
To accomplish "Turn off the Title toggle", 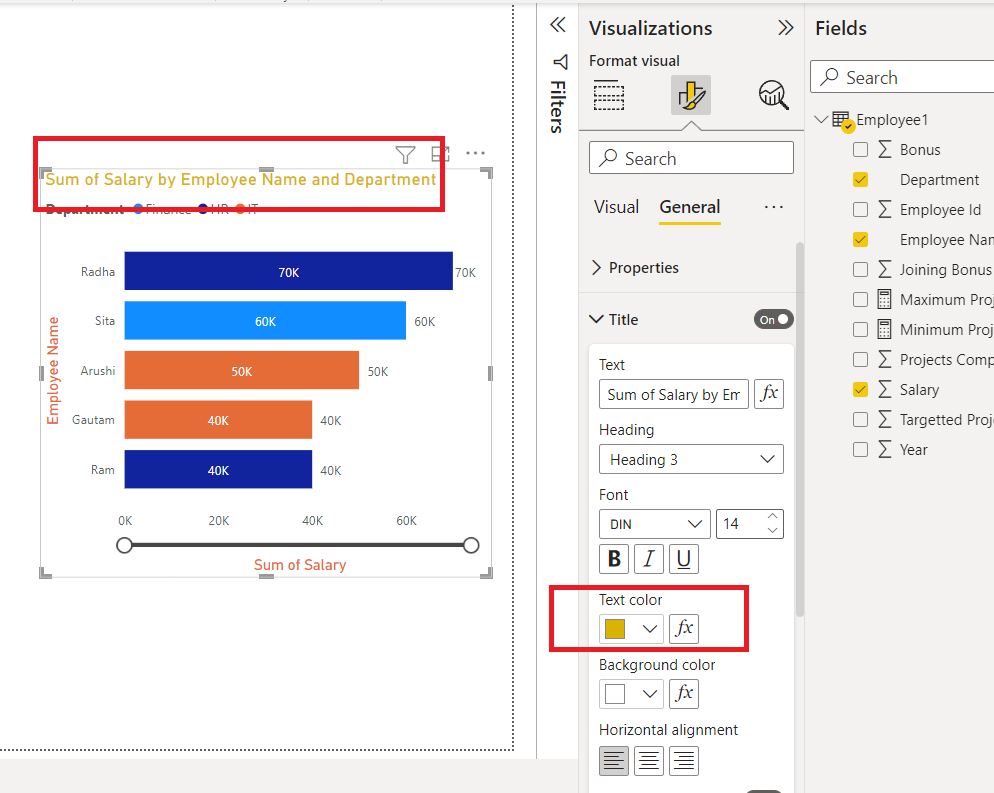I will point(773,319).
